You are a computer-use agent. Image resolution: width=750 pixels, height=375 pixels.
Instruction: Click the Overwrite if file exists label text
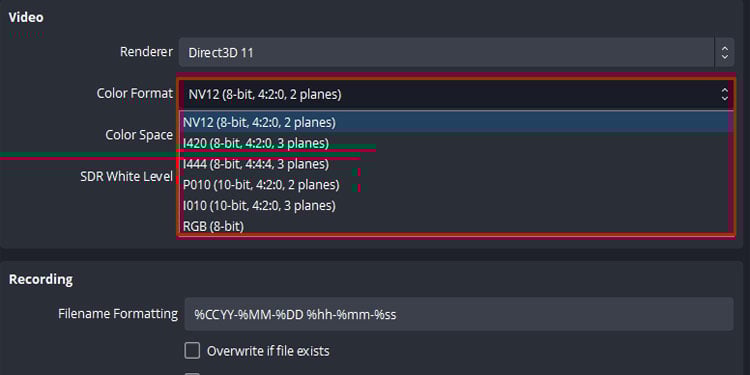268,351
